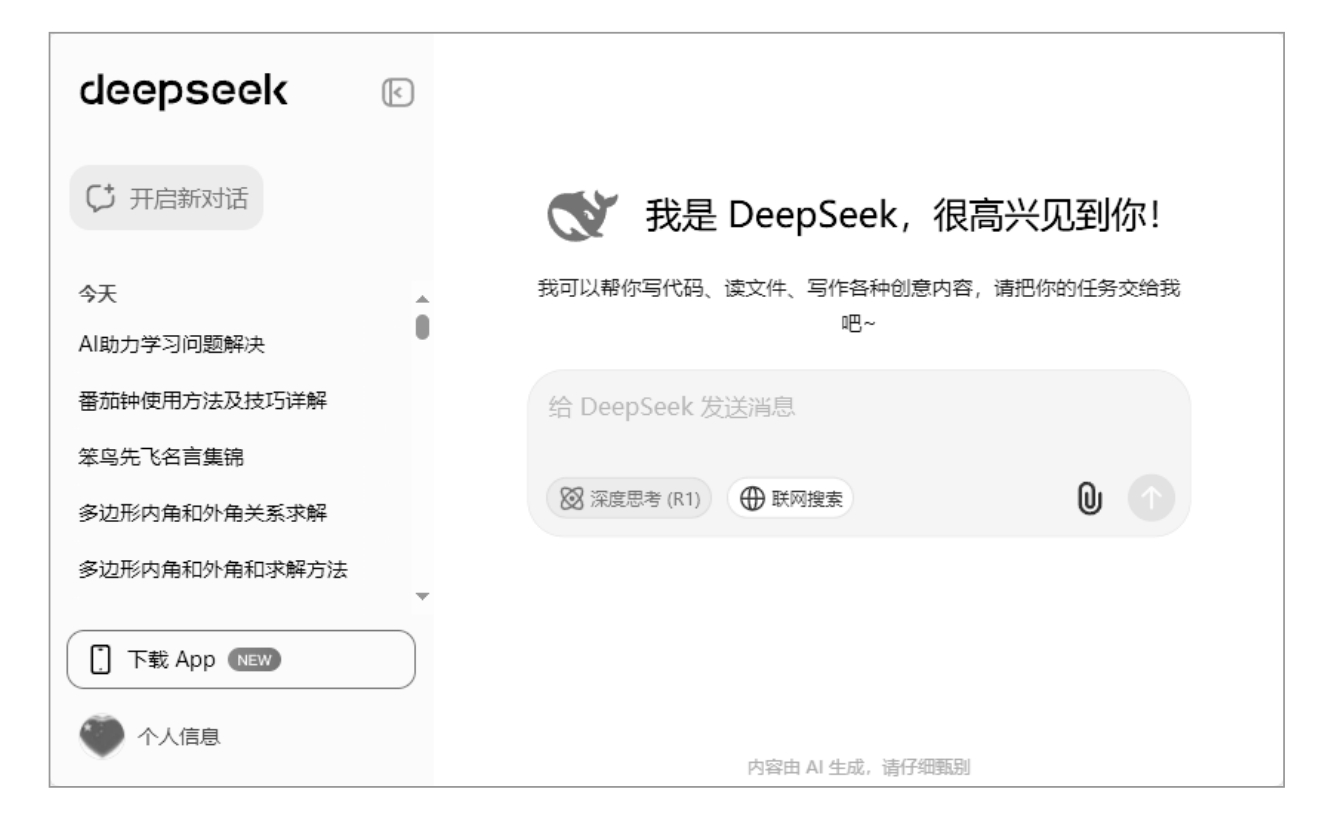
Task: Click the history list scroll down arrow
Action: pos(422,596)
